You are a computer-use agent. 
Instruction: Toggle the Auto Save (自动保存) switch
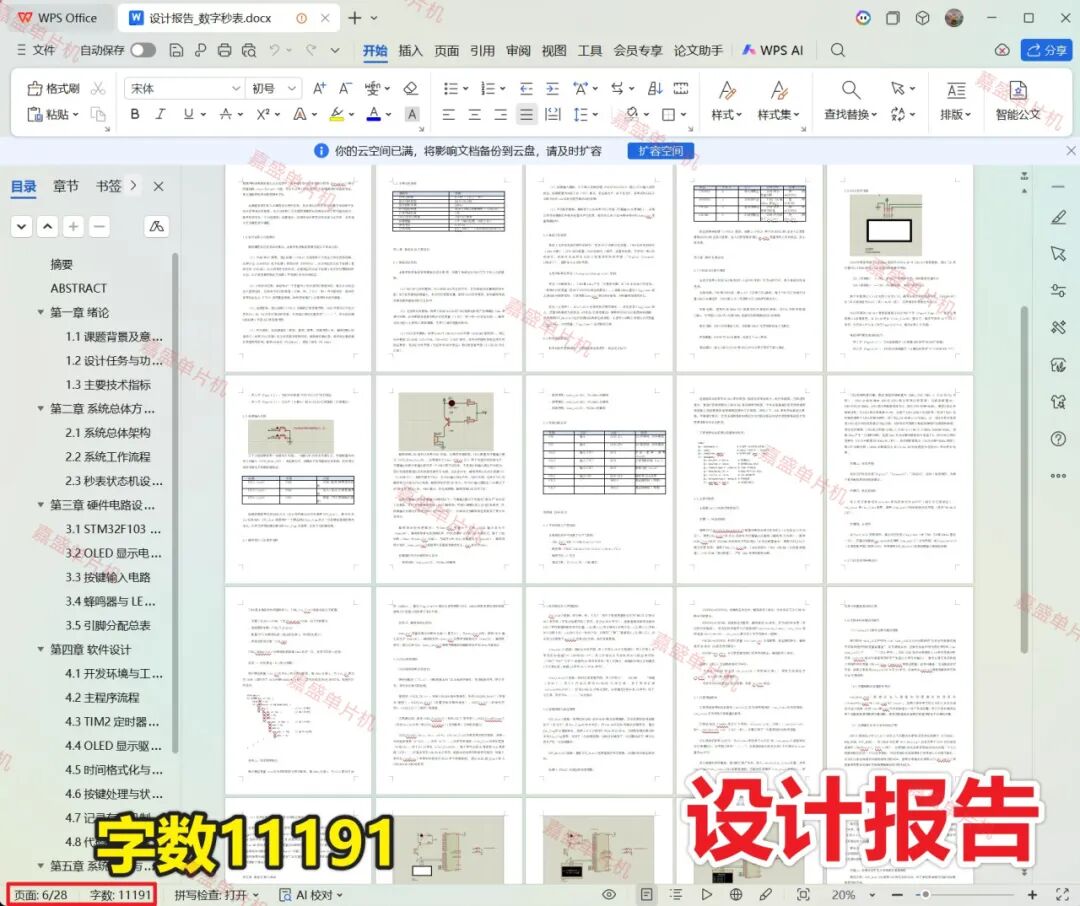click(x=143, y=50)
